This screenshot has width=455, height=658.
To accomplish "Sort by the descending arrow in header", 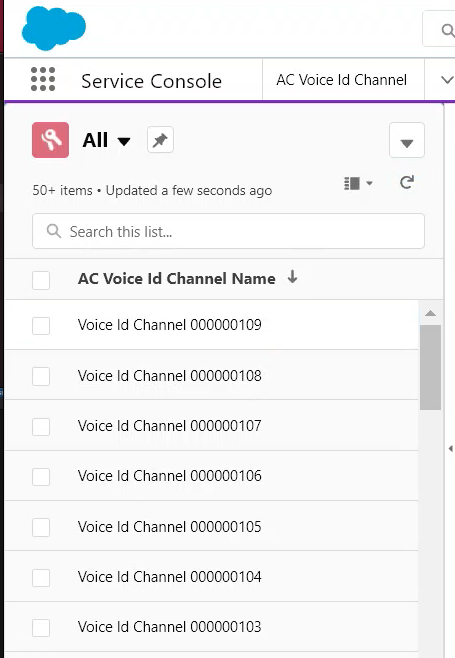I will (x=292, y=277).
